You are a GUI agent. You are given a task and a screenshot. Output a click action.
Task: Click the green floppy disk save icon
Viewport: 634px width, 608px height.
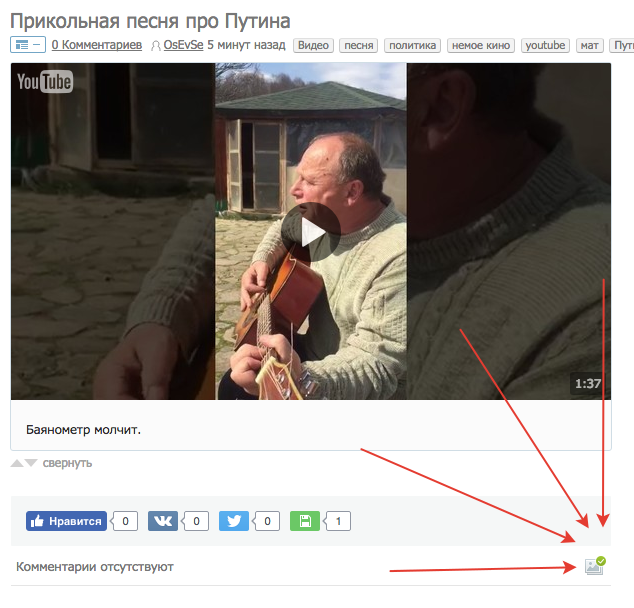[305, 521]
